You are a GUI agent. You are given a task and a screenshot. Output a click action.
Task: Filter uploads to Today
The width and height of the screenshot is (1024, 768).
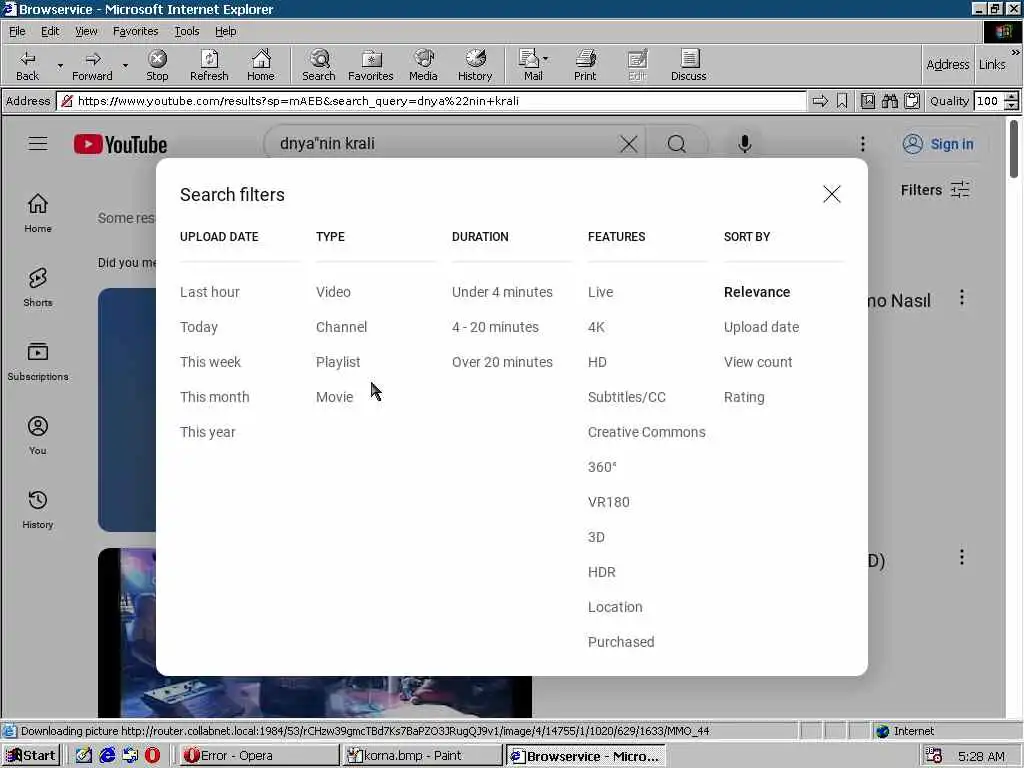[x=199, y=327]
